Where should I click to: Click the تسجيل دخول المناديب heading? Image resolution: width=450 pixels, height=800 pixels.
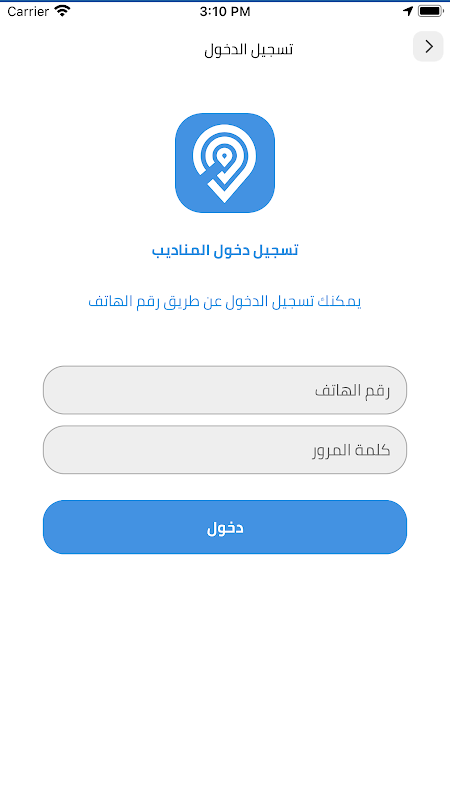tap(225, 250)
